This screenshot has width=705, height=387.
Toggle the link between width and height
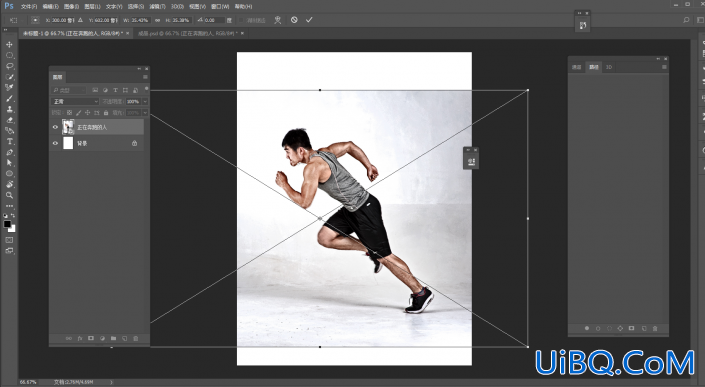(157, 20)
